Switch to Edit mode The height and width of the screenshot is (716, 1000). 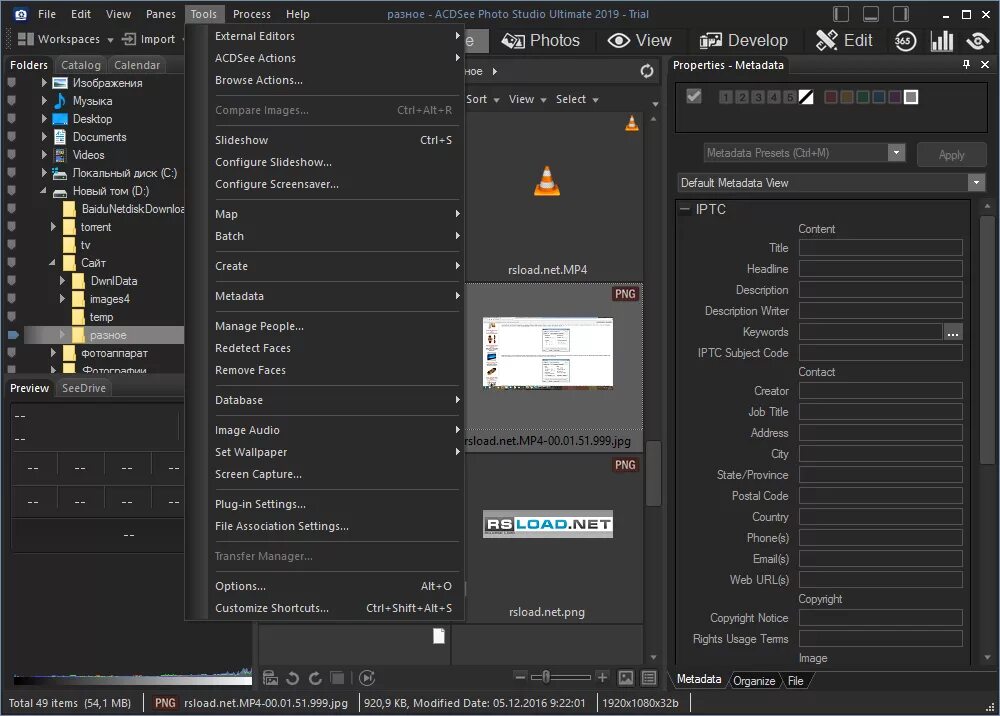[844, 40]
